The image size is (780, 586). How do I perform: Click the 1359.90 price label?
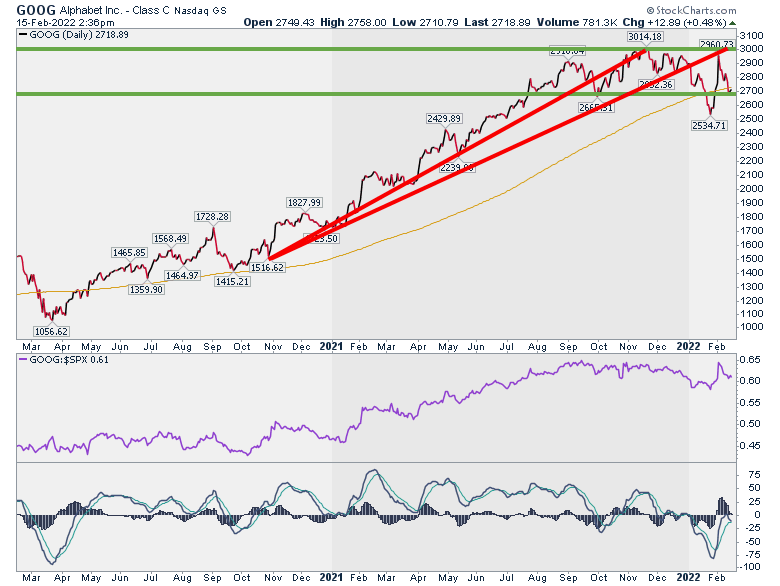(x=146, y=289)
